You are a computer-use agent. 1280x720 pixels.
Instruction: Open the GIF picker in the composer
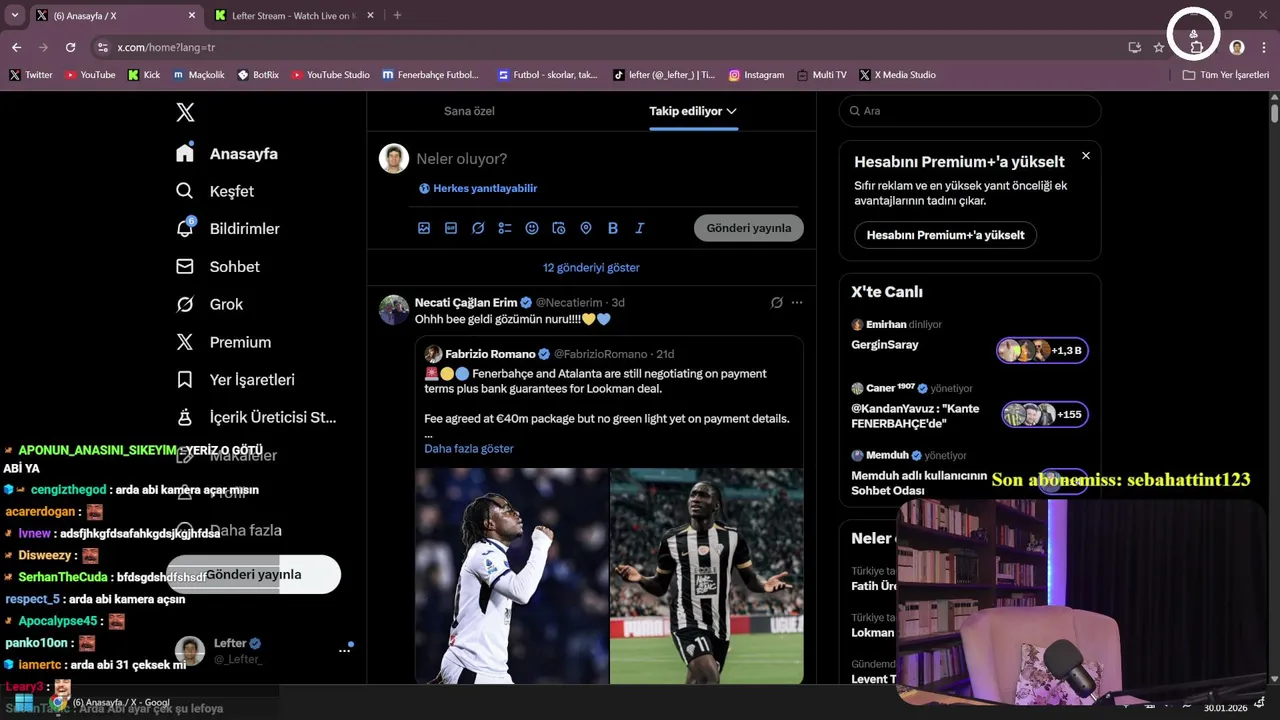coord(451,228)
